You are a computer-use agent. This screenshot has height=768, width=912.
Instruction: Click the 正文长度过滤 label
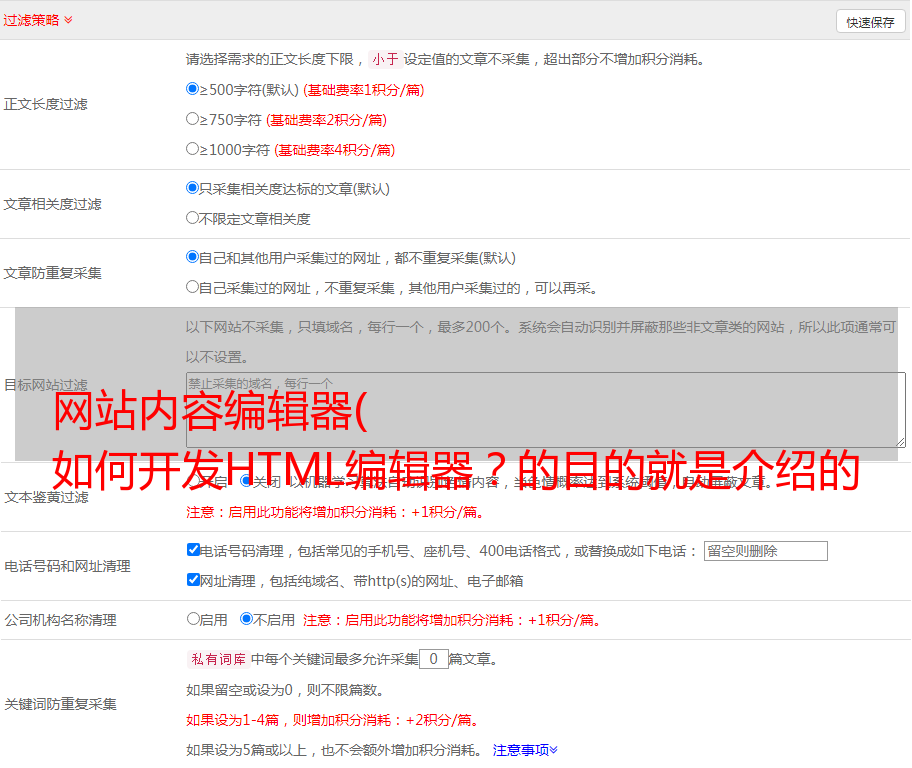coord(45,104)
